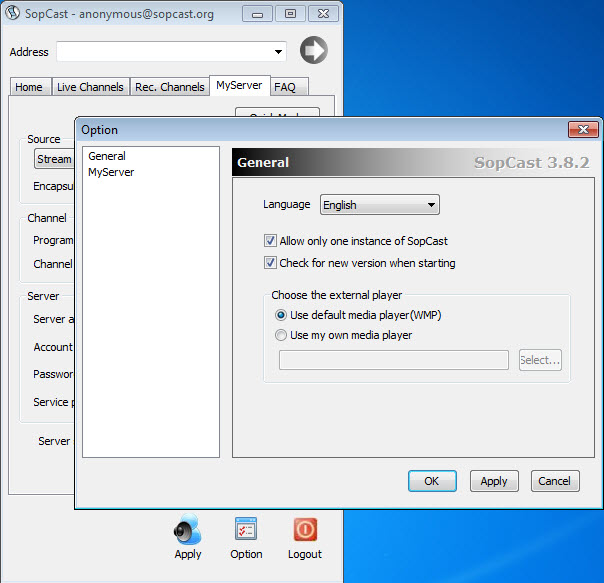The image size is (604, 583).
Task: Select General in the Option category list
Action: pyautogui.click(x=107, y=156)
